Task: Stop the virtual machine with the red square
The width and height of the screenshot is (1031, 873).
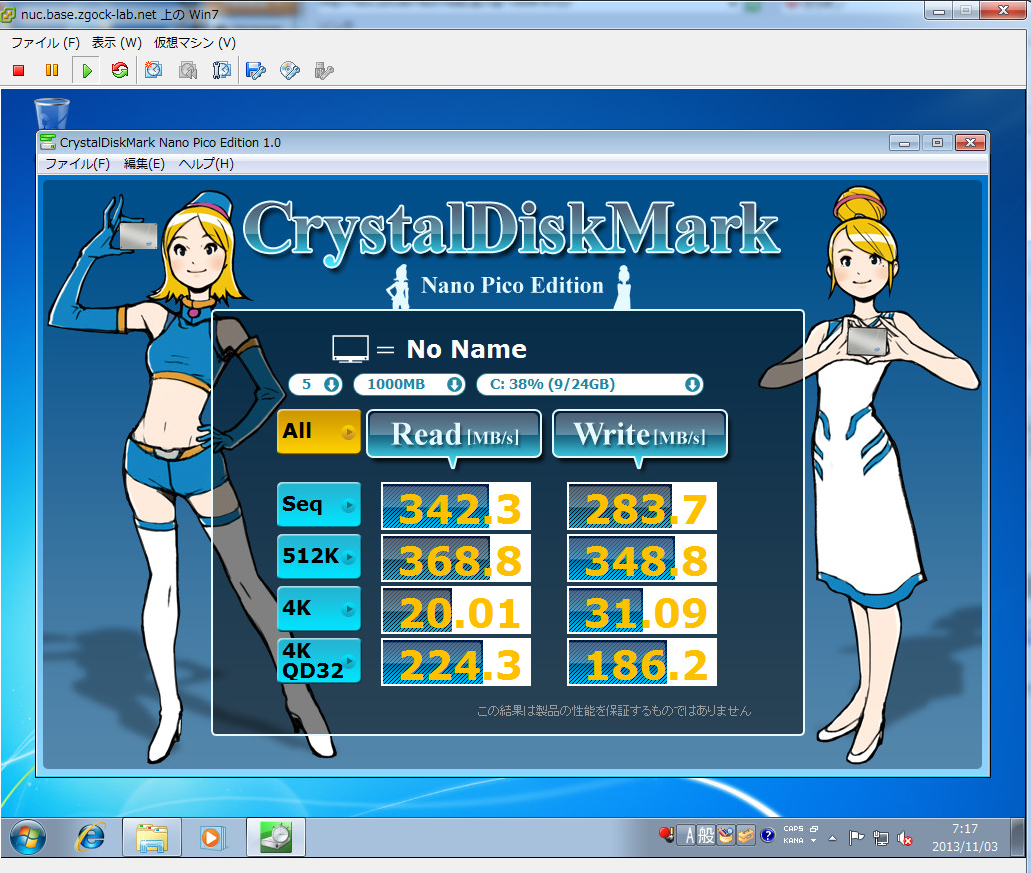Action: coord(18,70)
